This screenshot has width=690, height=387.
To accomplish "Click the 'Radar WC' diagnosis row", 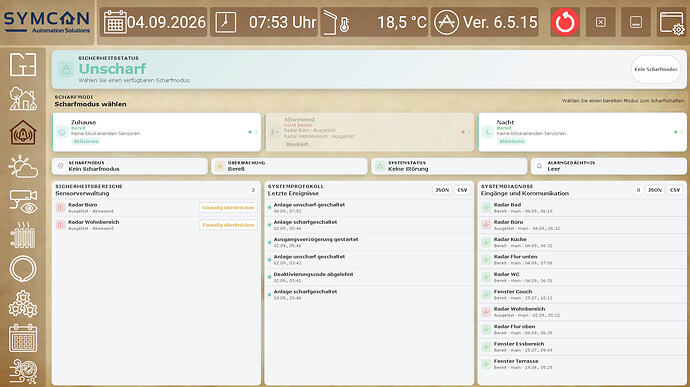I will (x=582, y=277).
